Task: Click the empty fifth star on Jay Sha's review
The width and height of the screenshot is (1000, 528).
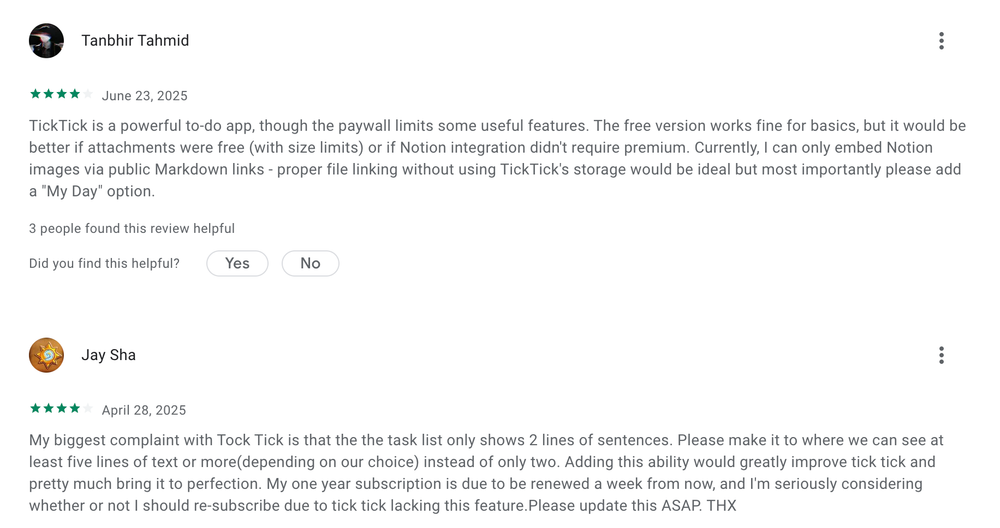Action: point(87,408)
